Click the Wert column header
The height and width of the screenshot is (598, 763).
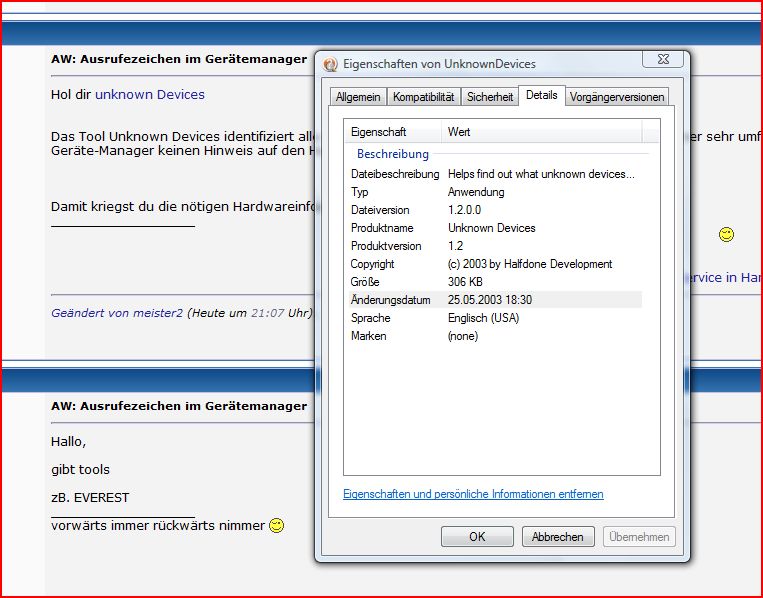pos(542,132)
